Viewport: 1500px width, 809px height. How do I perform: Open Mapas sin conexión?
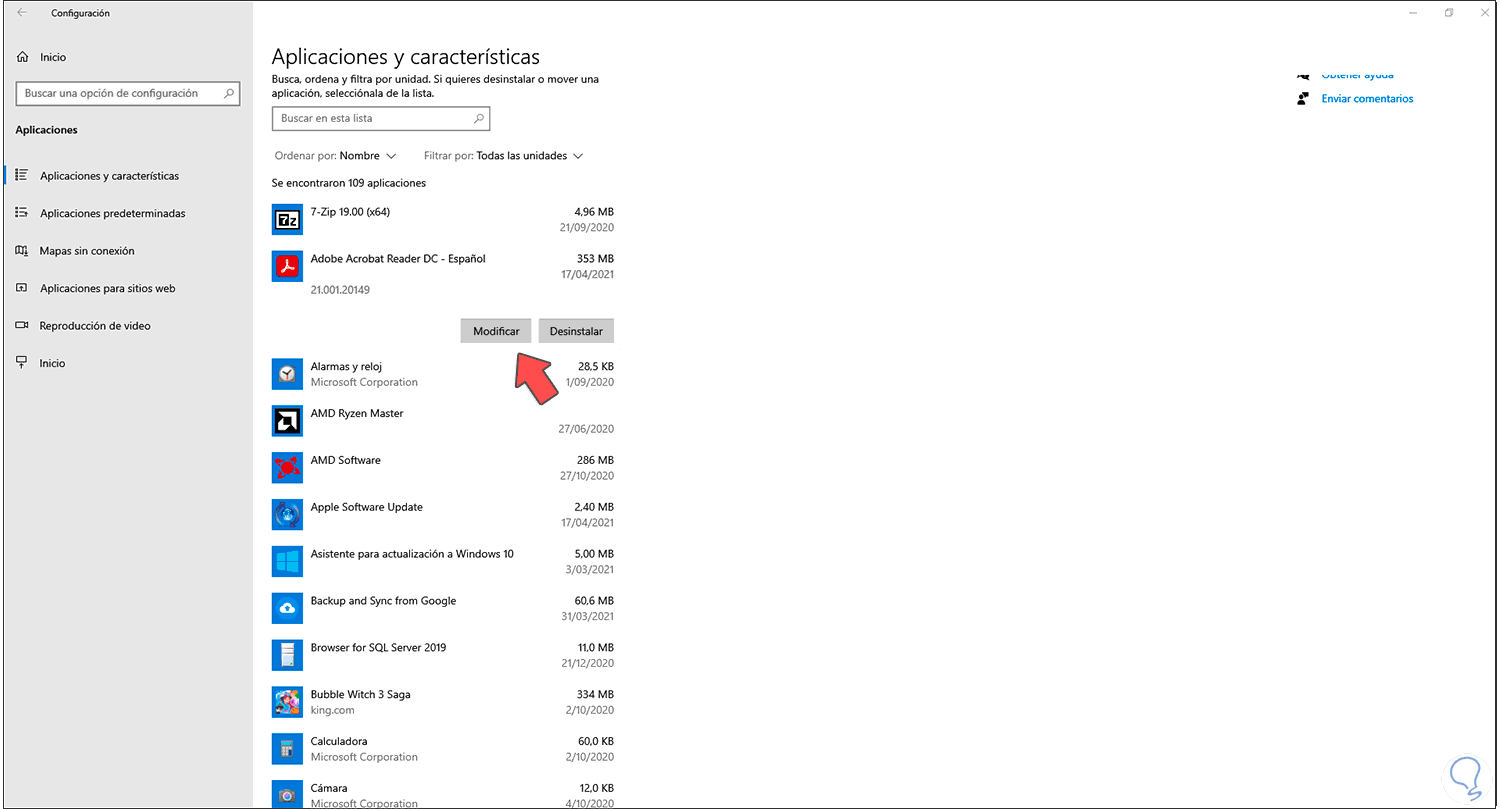click(x=87, y=251)
